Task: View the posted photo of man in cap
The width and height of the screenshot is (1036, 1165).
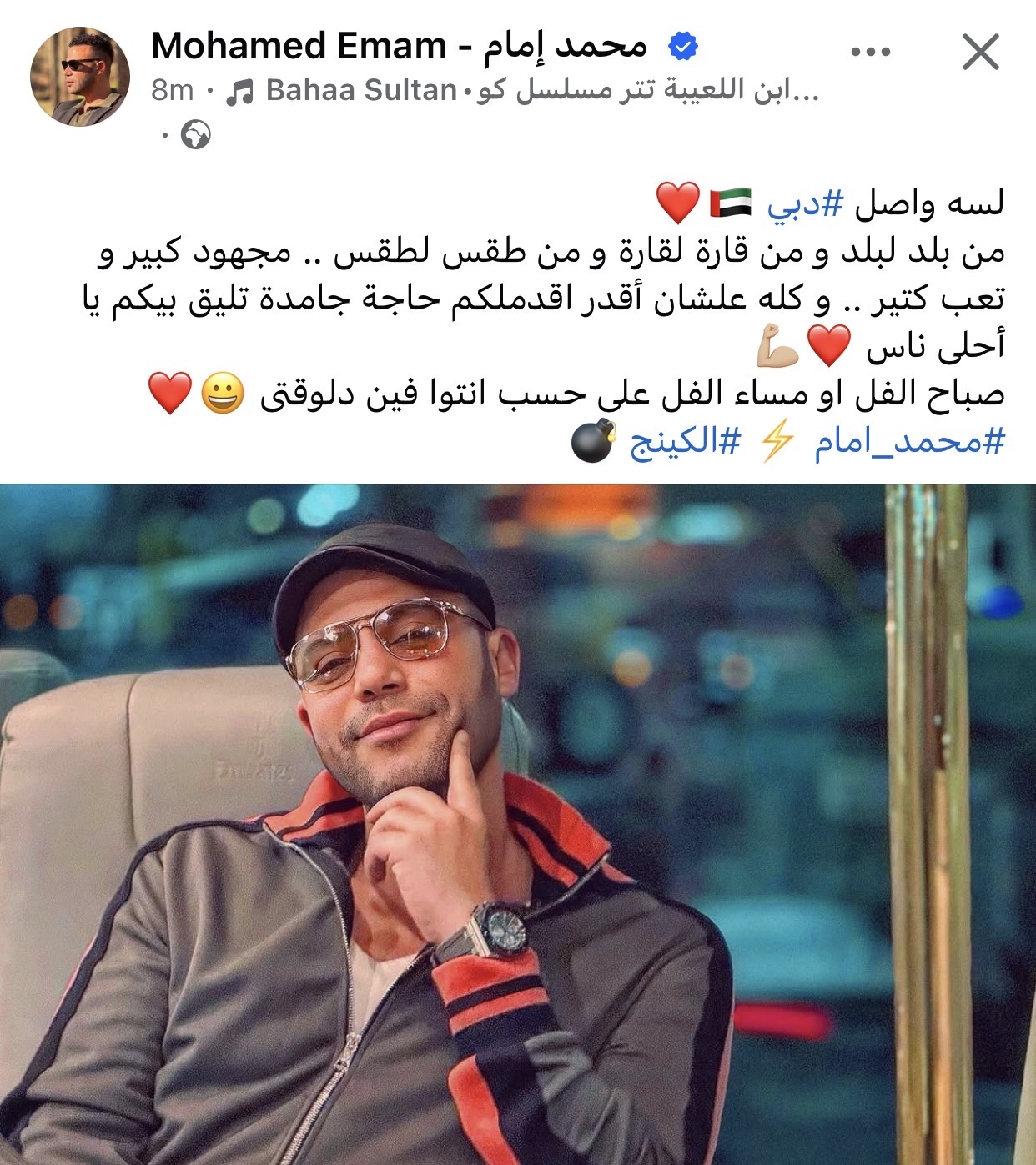Action: pos(518,825)
